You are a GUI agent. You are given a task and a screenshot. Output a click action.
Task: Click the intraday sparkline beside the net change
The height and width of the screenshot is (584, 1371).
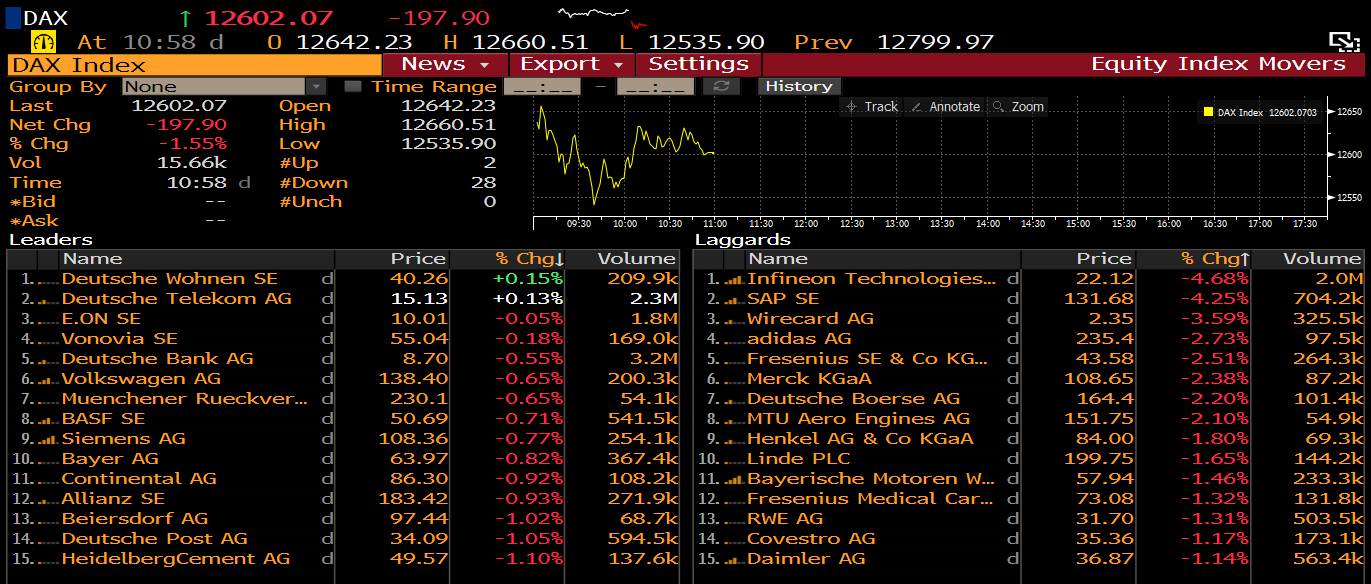click(x=602, y=16)
